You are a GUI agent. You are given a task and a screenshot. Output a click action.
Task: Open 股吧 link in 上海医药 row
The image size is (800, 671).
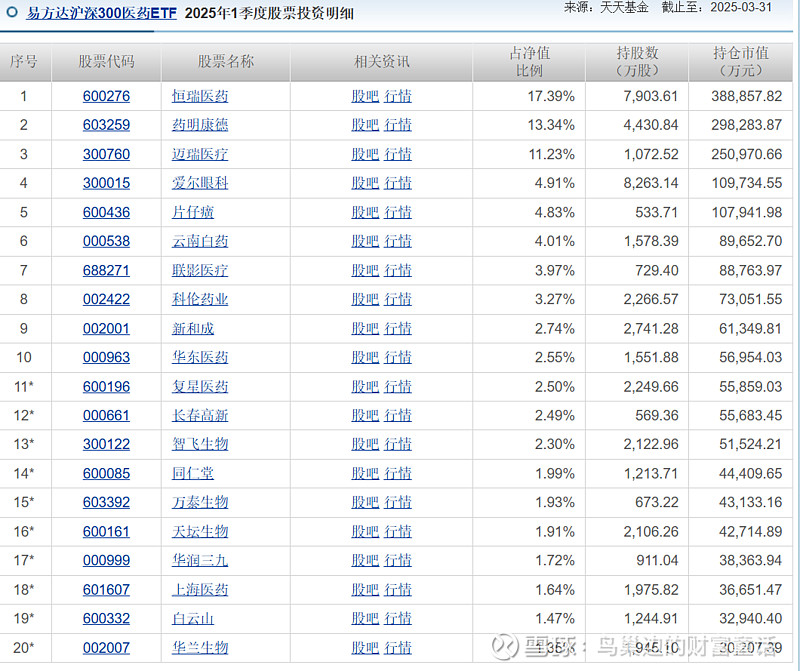[365, 590]
